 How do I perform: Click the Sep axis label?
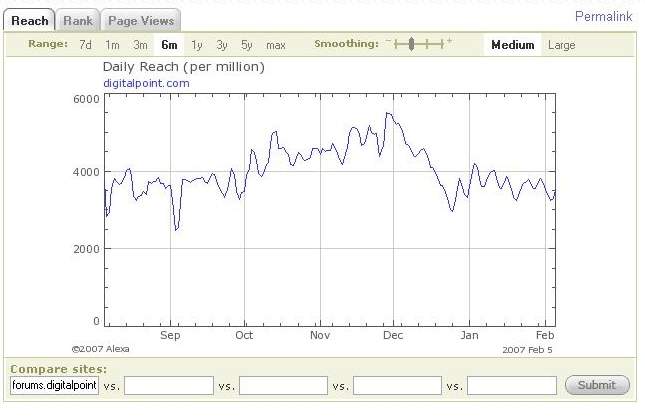[170, 335]
